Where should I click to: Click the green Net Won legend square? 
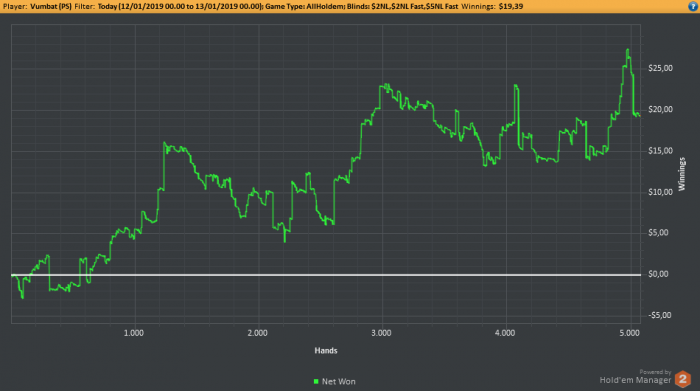pyautogui.click(x=316, y=382)
